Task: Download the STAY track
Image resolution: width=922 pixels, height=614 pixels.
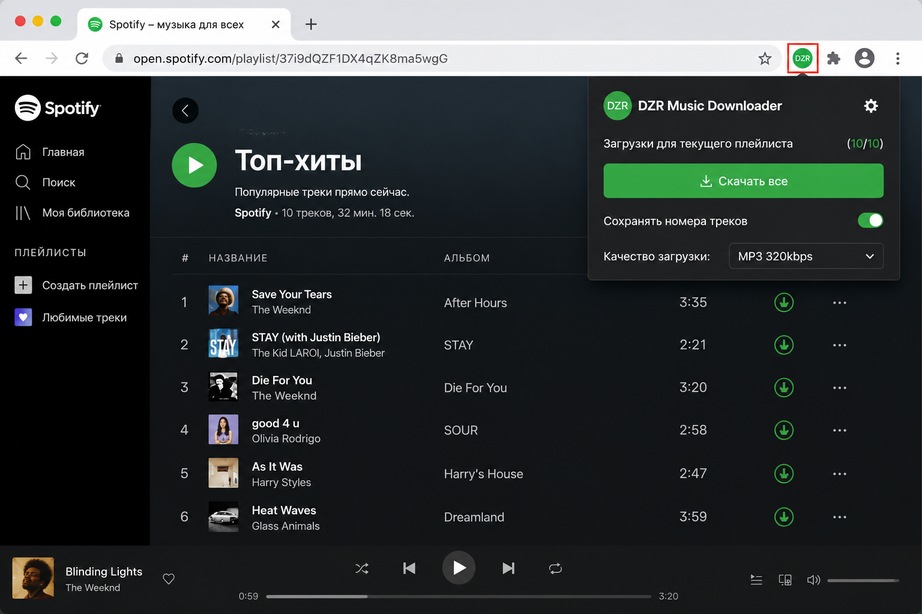Action: [x=784, y=345]
